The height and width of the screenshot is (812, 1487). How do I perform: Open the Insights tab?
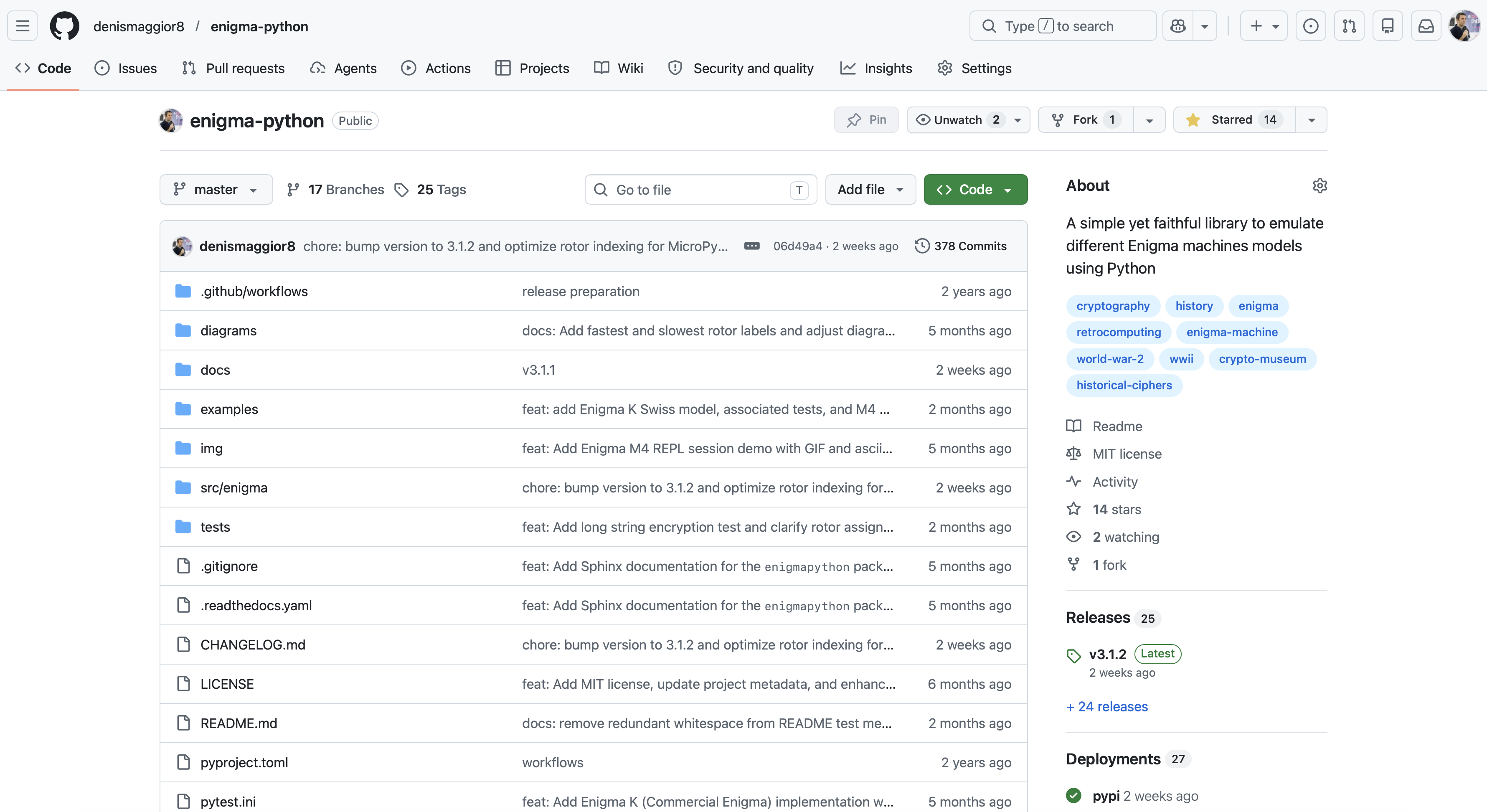(876, 68)
